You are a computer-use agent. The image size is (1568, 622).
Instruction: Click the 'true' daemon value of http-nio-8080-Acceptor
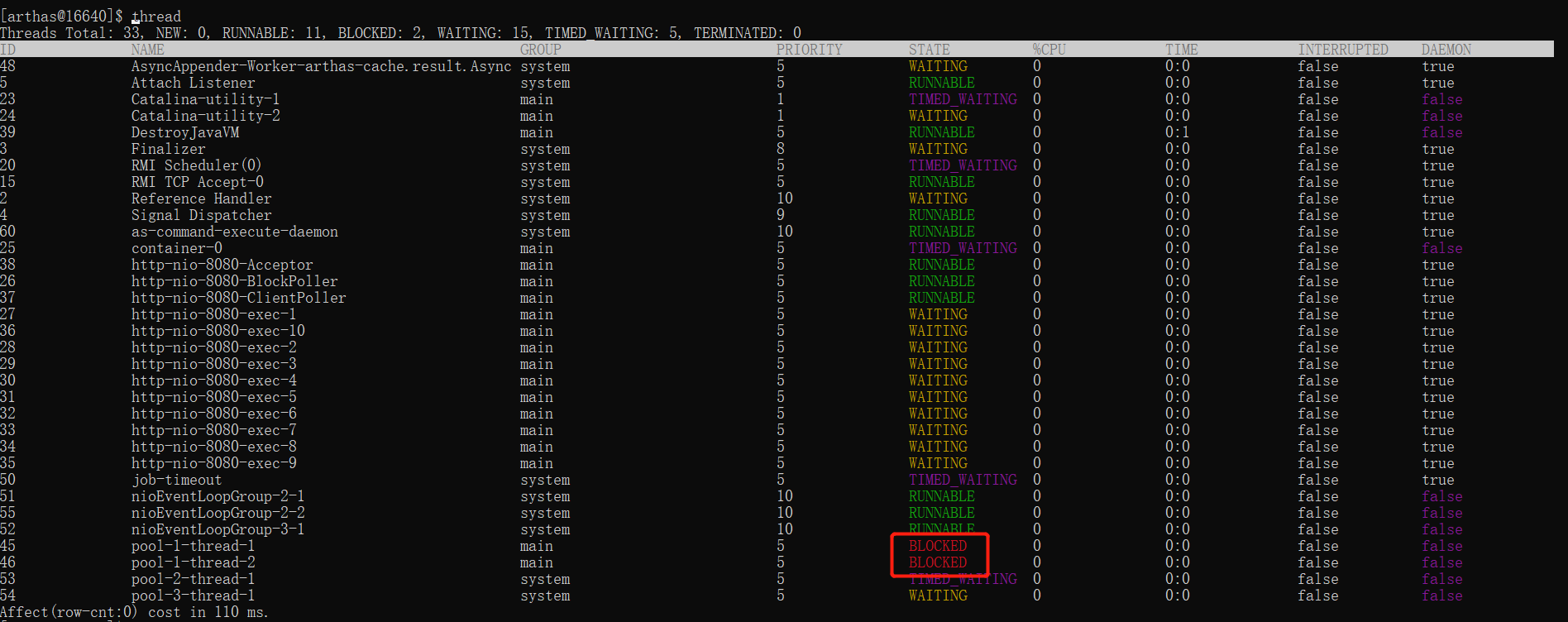pos(1438,265)
